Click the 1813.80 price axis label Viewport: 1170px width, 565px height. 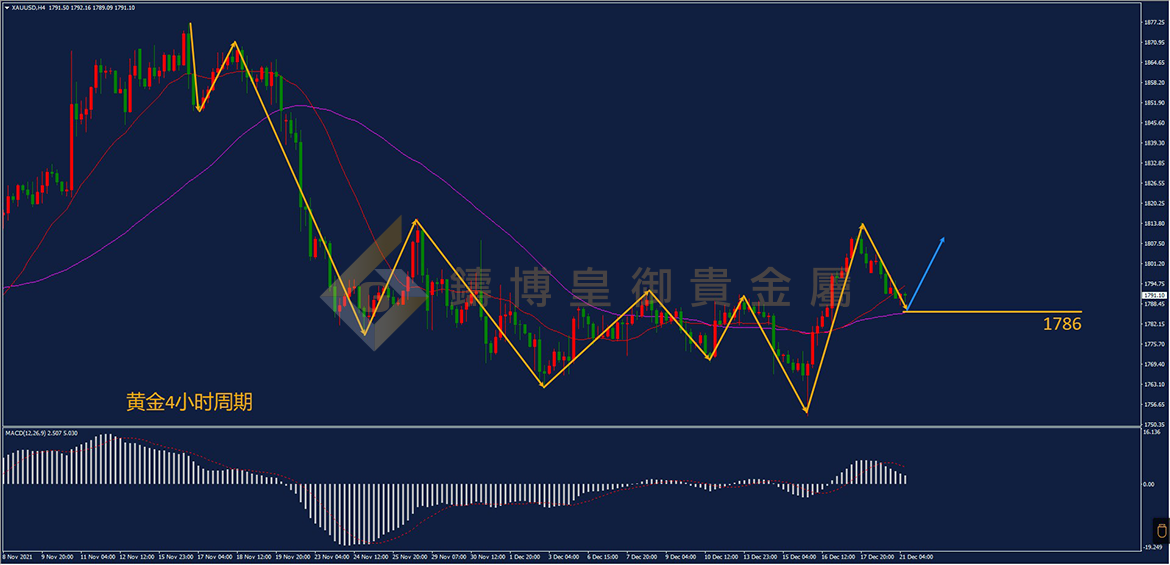(1153, 224)
